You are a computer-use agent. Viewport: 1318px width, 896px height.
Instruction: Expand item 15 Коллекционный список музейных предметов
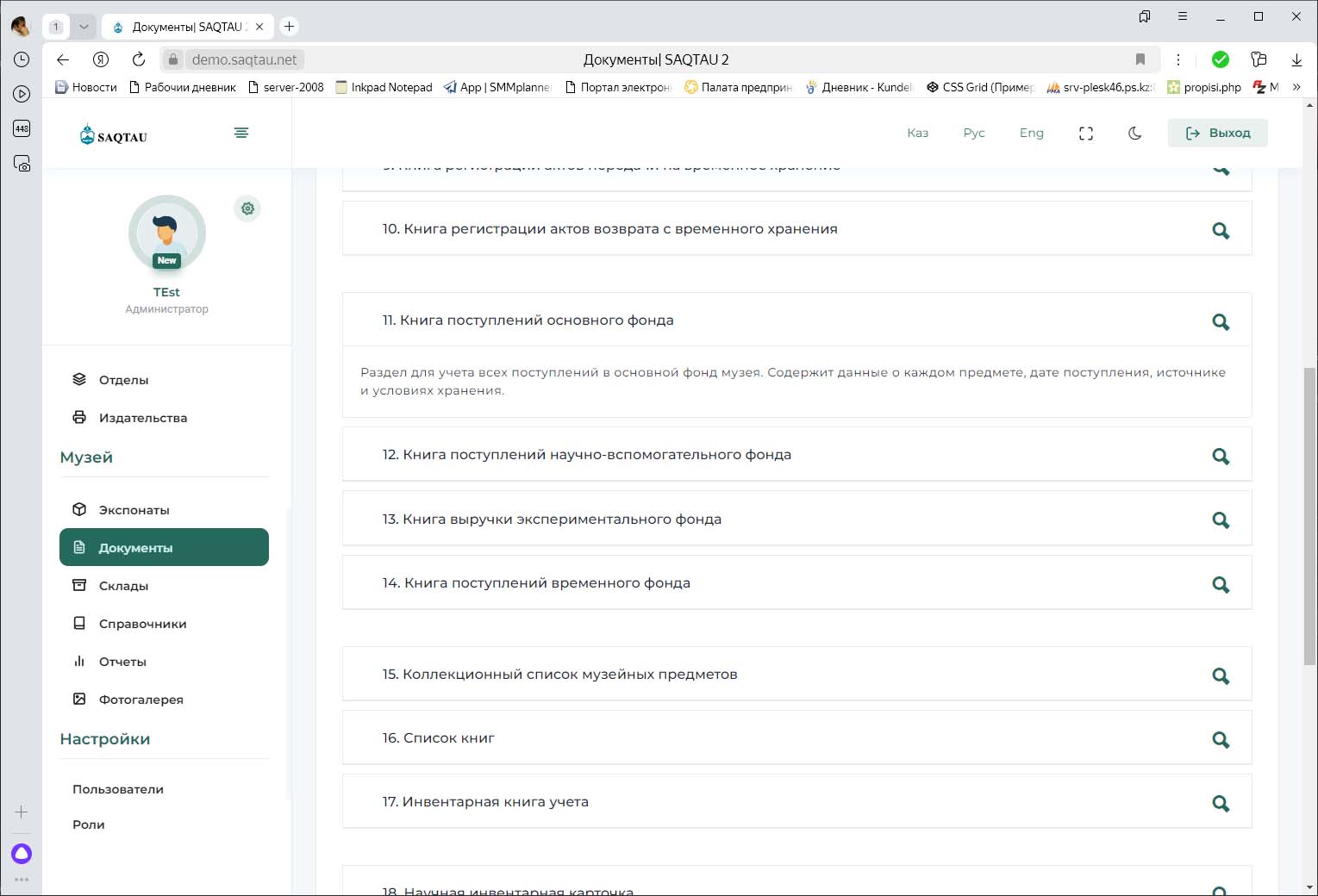pos(559,675)
